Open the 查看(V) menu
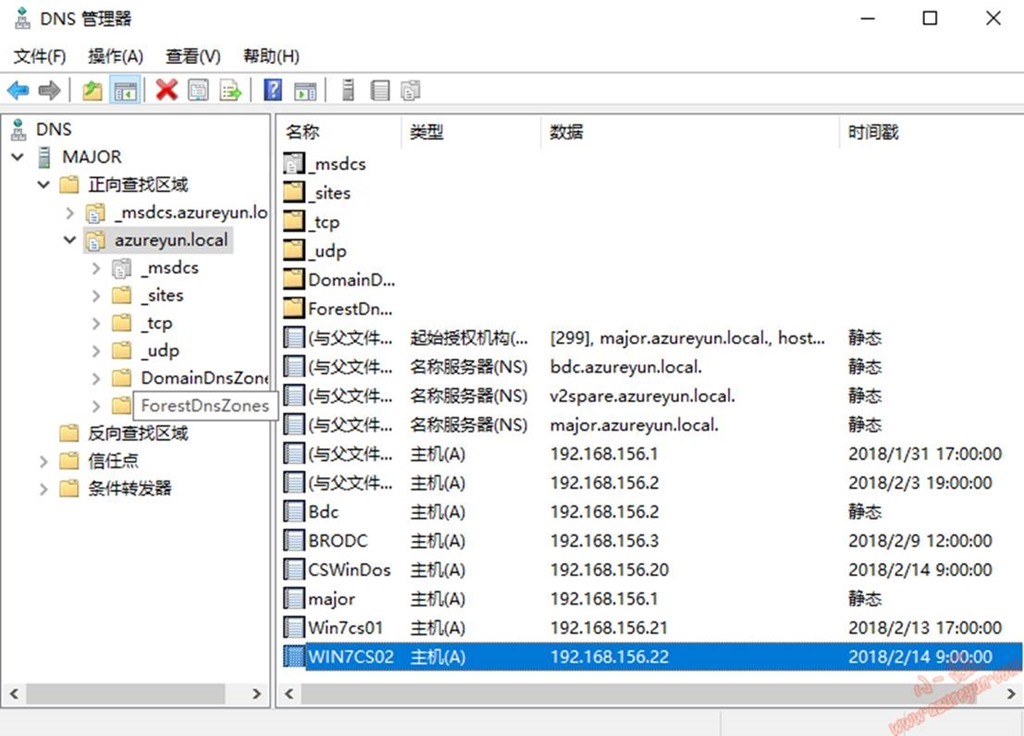 (193, 56)
